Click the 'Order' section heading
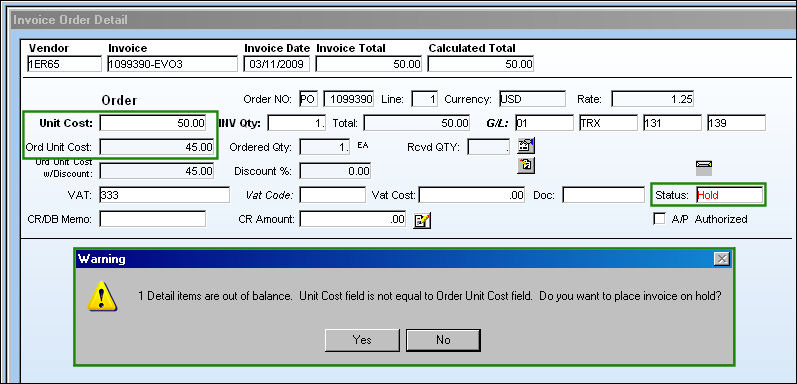This screenshot has height=384, width=797. (x=119, y=100)
